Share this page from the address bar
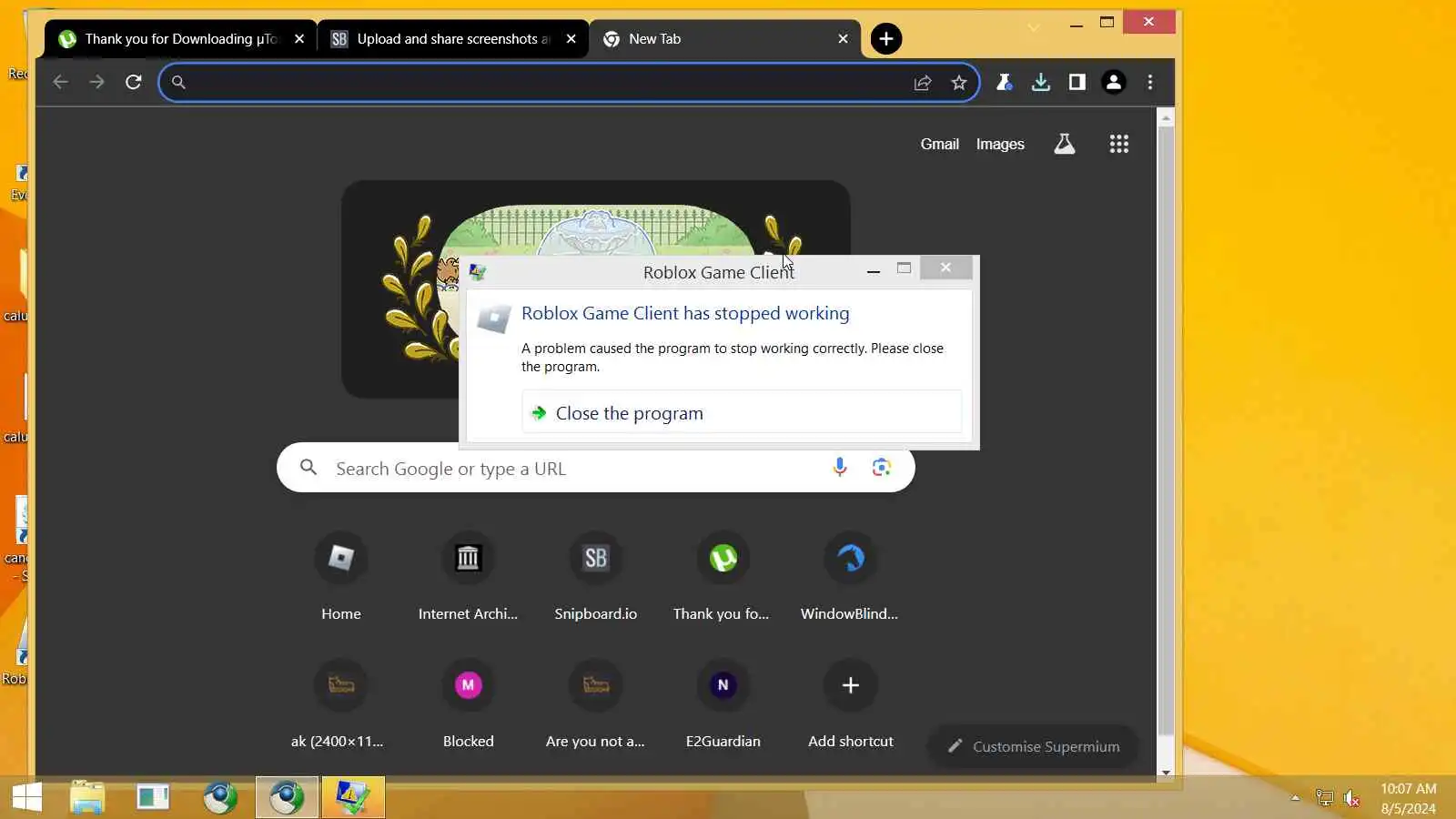Screen dimensions: 1456x819 pyautogui.click(x=923, y=83)
